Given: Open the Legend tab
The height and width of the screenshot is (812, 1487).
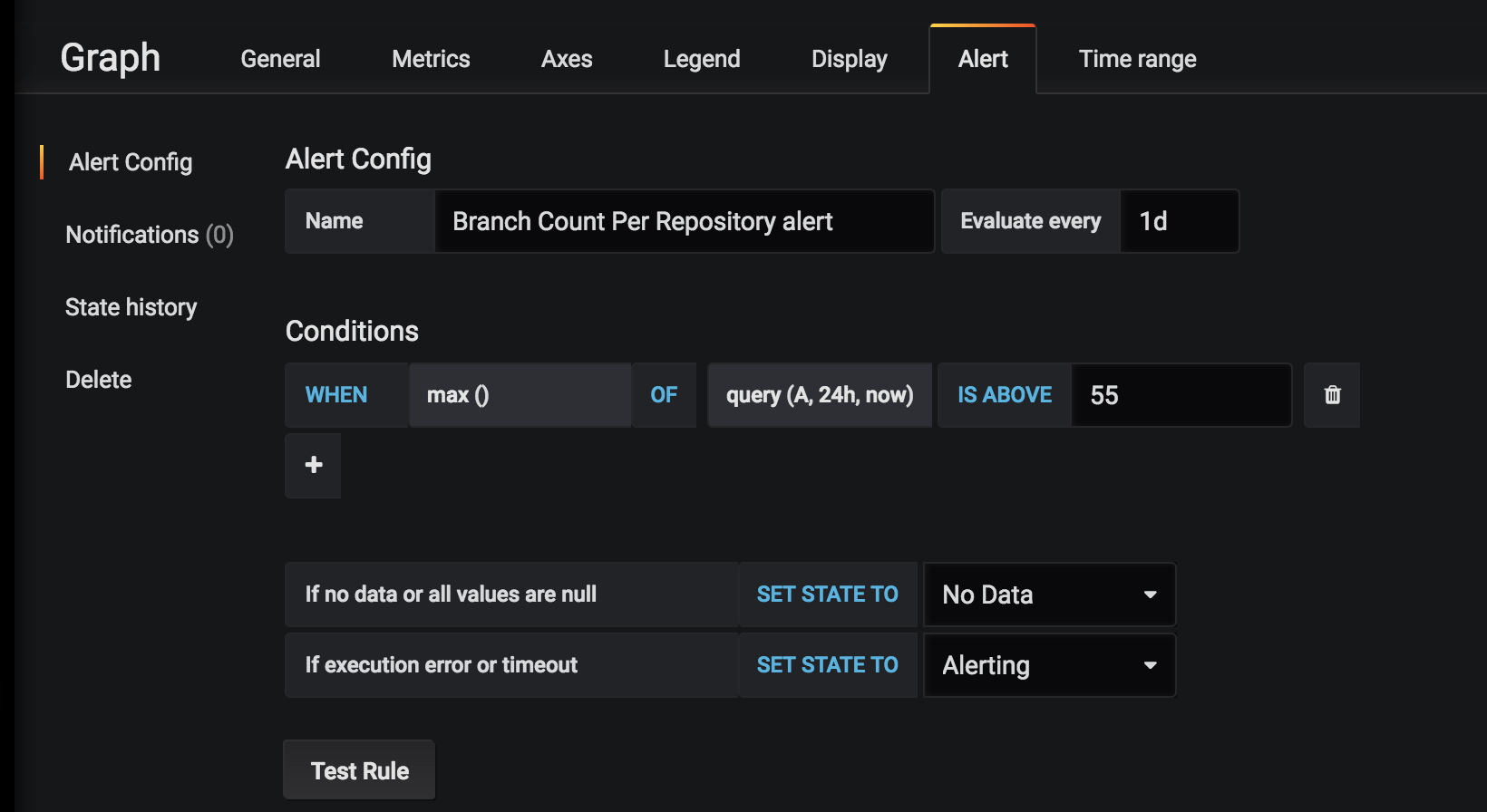Looking at the screenshot, I should tap(702, 59).
